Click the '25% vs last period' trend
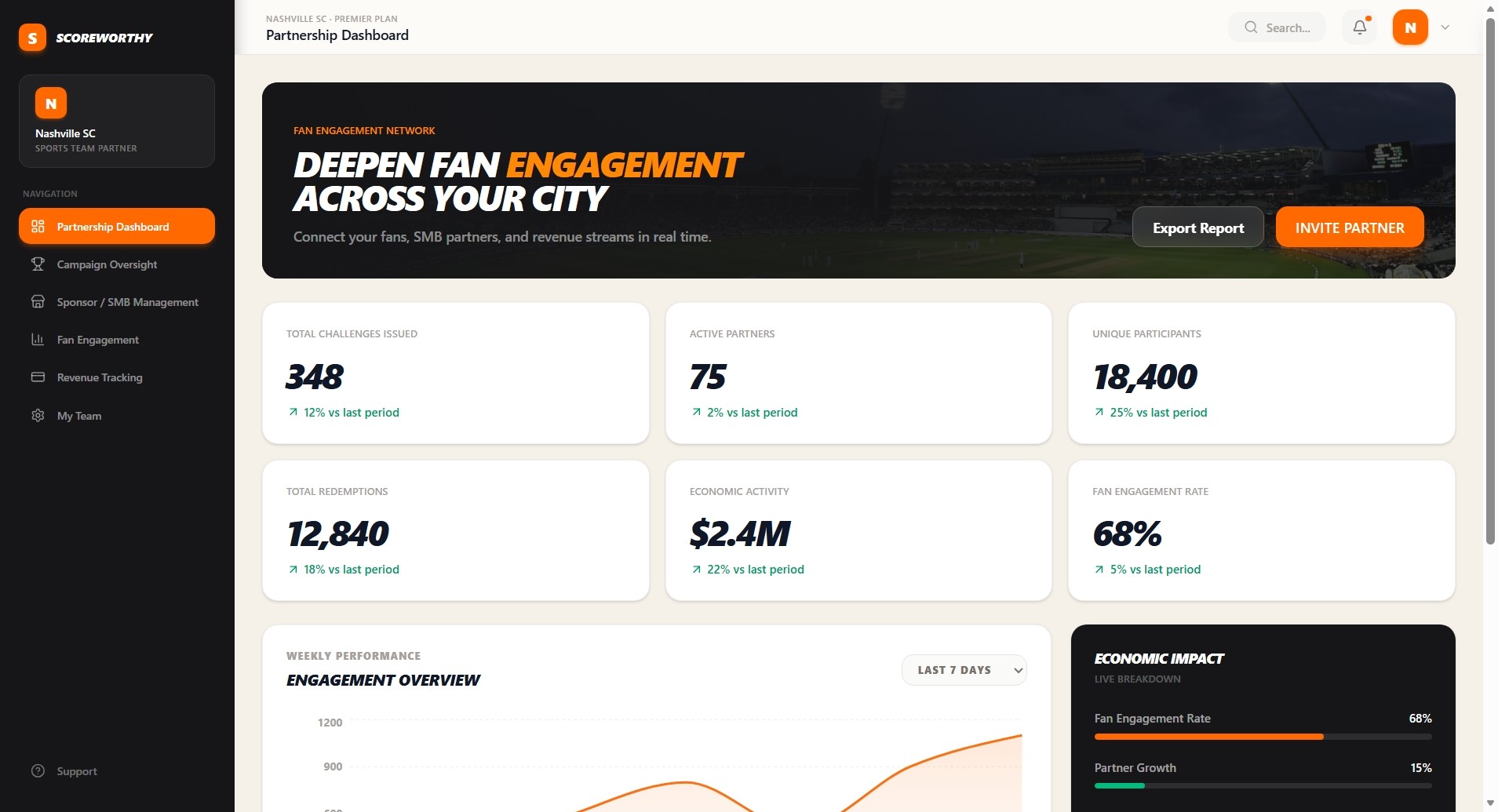The image size is (1498, 812). [1150, 413]
